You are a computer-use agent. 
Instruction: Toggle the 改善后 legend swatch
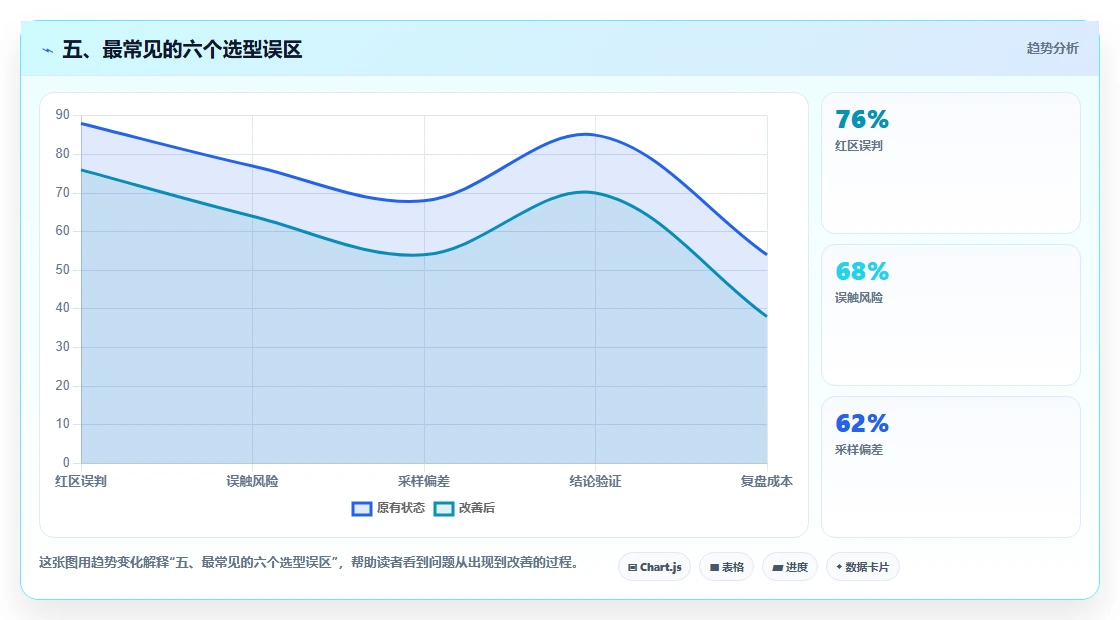(444, 509)
